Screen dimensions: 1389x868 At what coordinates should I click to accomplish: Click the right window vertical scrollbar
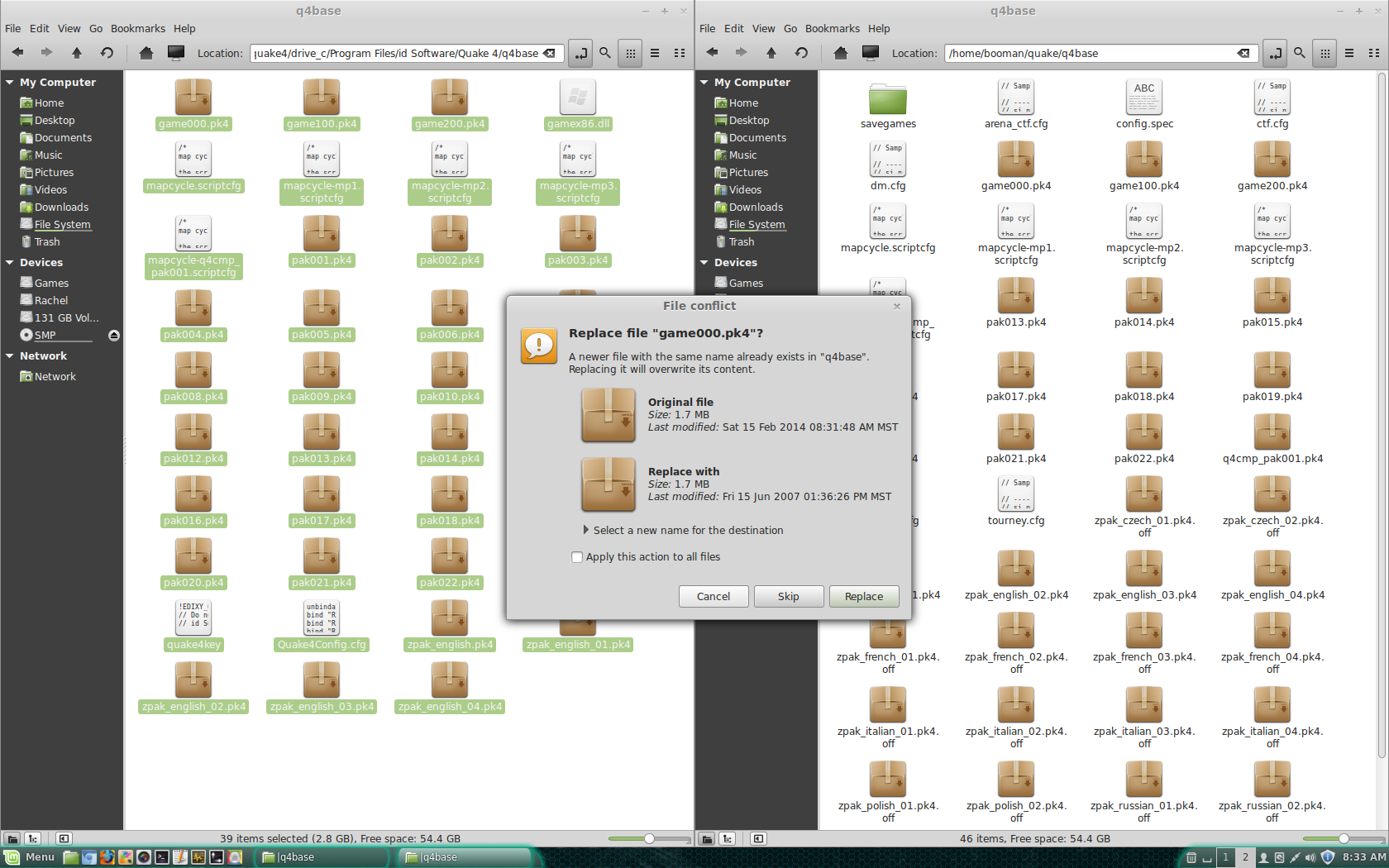click(x=1382, y=415)
